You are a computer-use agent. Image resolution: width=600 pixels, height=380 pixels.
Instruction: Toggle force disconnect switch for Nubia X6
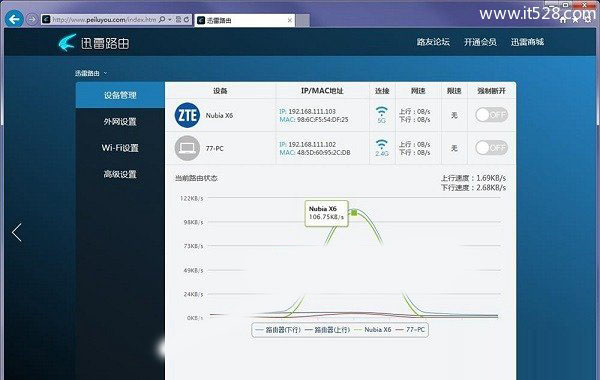click(x=492, y=115)
